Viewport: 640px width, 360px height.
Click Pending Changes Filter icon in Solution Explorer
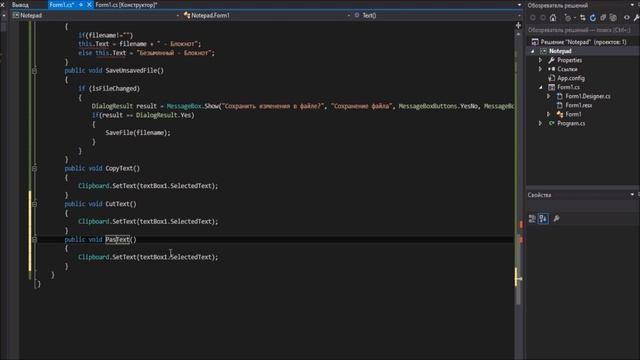tap(568, 18)
